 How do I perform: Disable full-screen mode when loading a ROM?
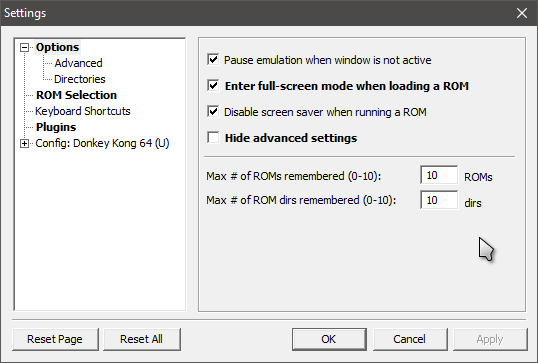213,85
